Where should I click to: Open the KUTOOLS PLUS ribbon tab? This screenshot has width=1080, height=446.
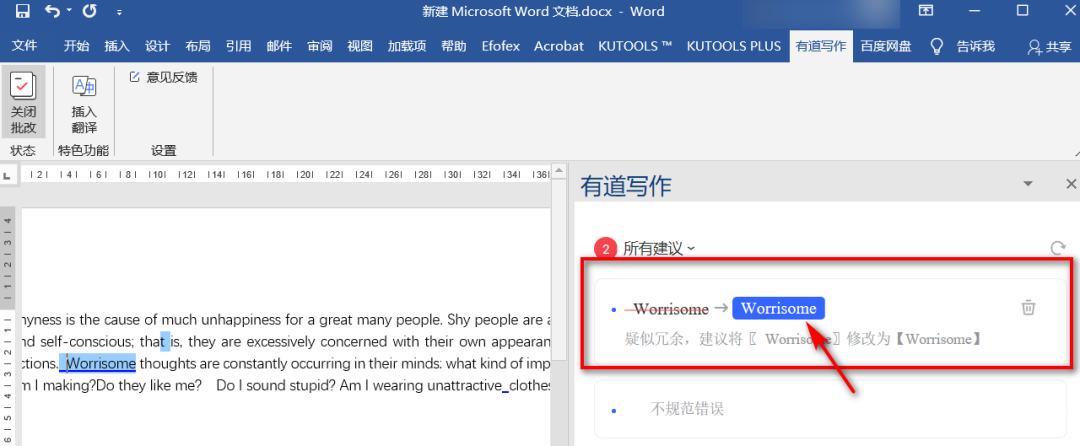[734, 46]
